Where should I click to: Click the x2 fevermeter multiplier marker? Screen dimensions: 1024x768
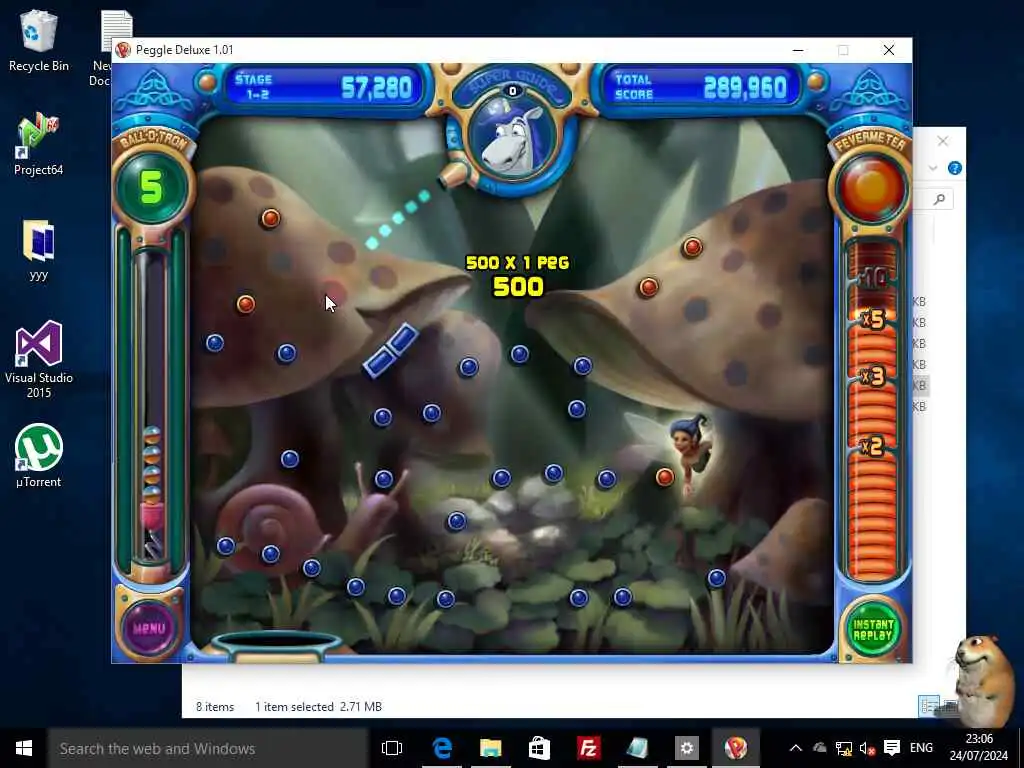(x=872, y=446)
